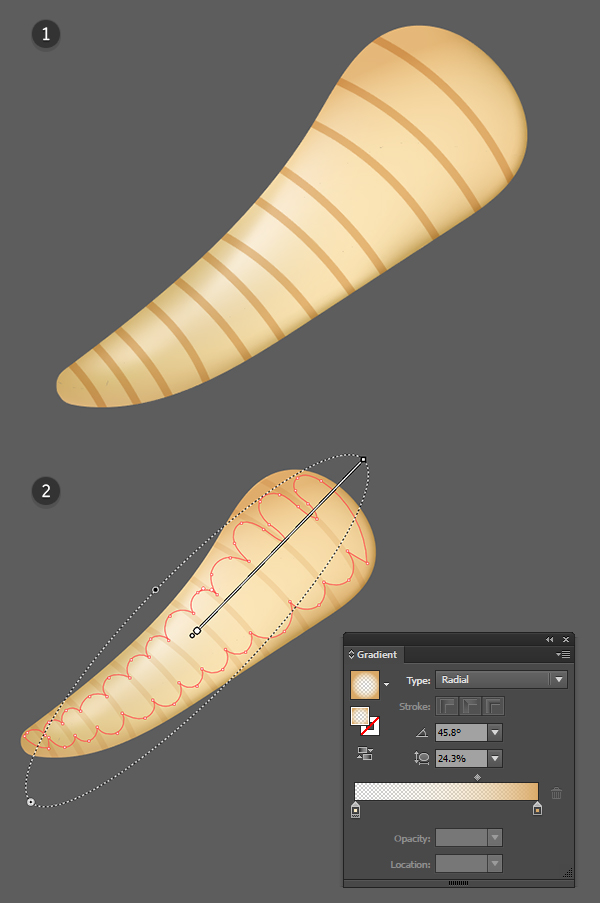Click the Opacity input field
The image size is (600, 903).
tap(461, 837)
